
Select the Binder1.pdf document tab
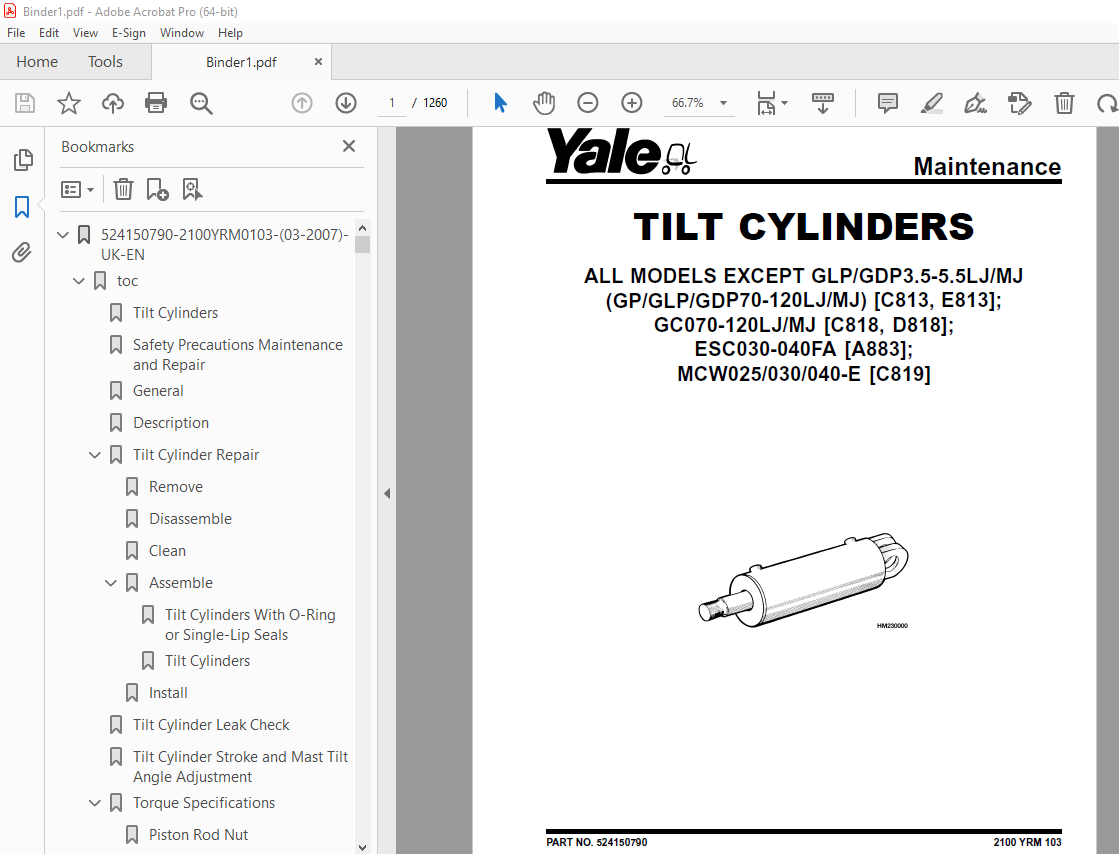[x=240, y=62]
